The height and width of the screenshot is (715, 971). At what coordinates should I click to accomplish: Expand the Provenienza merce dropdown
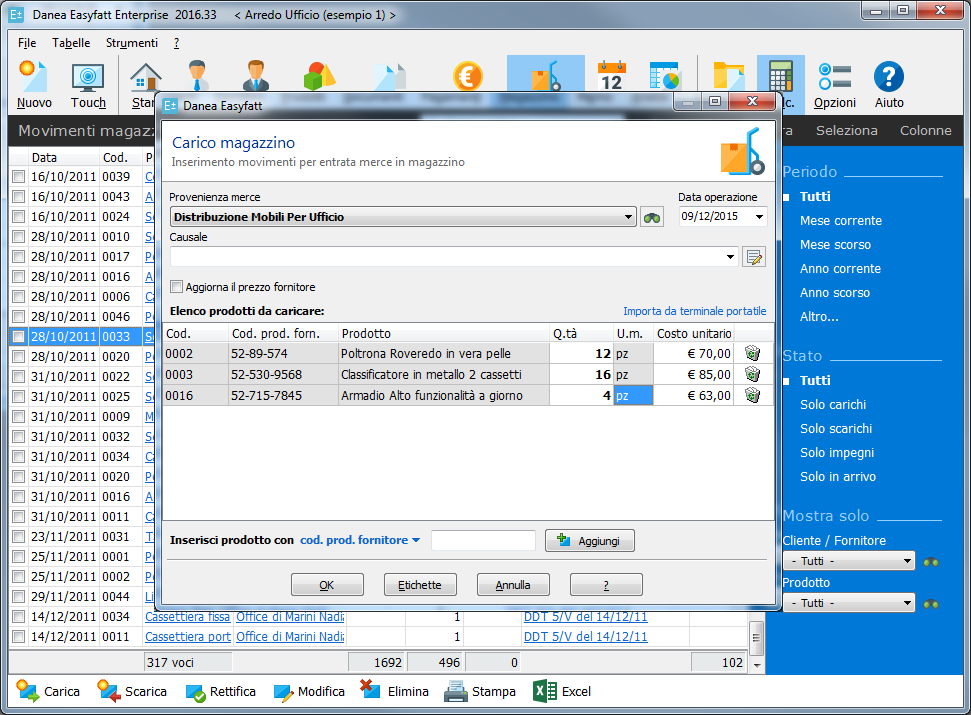tap(628, 217)
